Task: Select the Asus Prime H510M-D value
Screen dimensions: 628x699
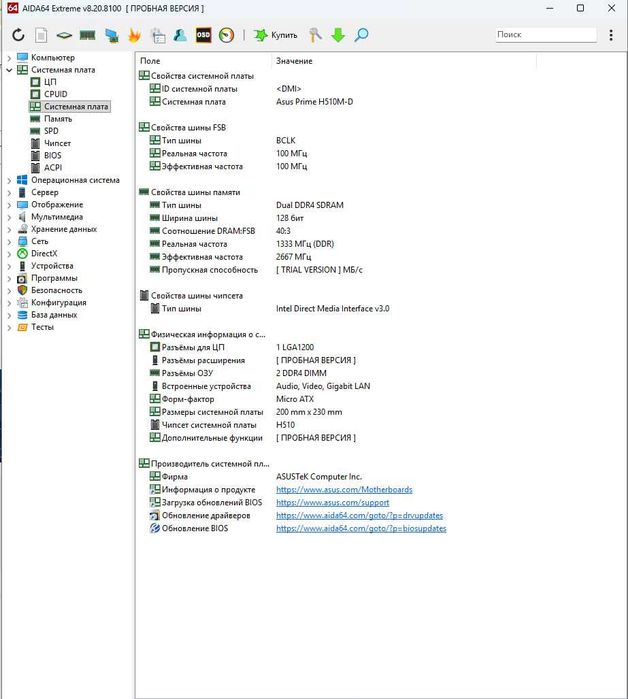Action: [x=314, y=102]
